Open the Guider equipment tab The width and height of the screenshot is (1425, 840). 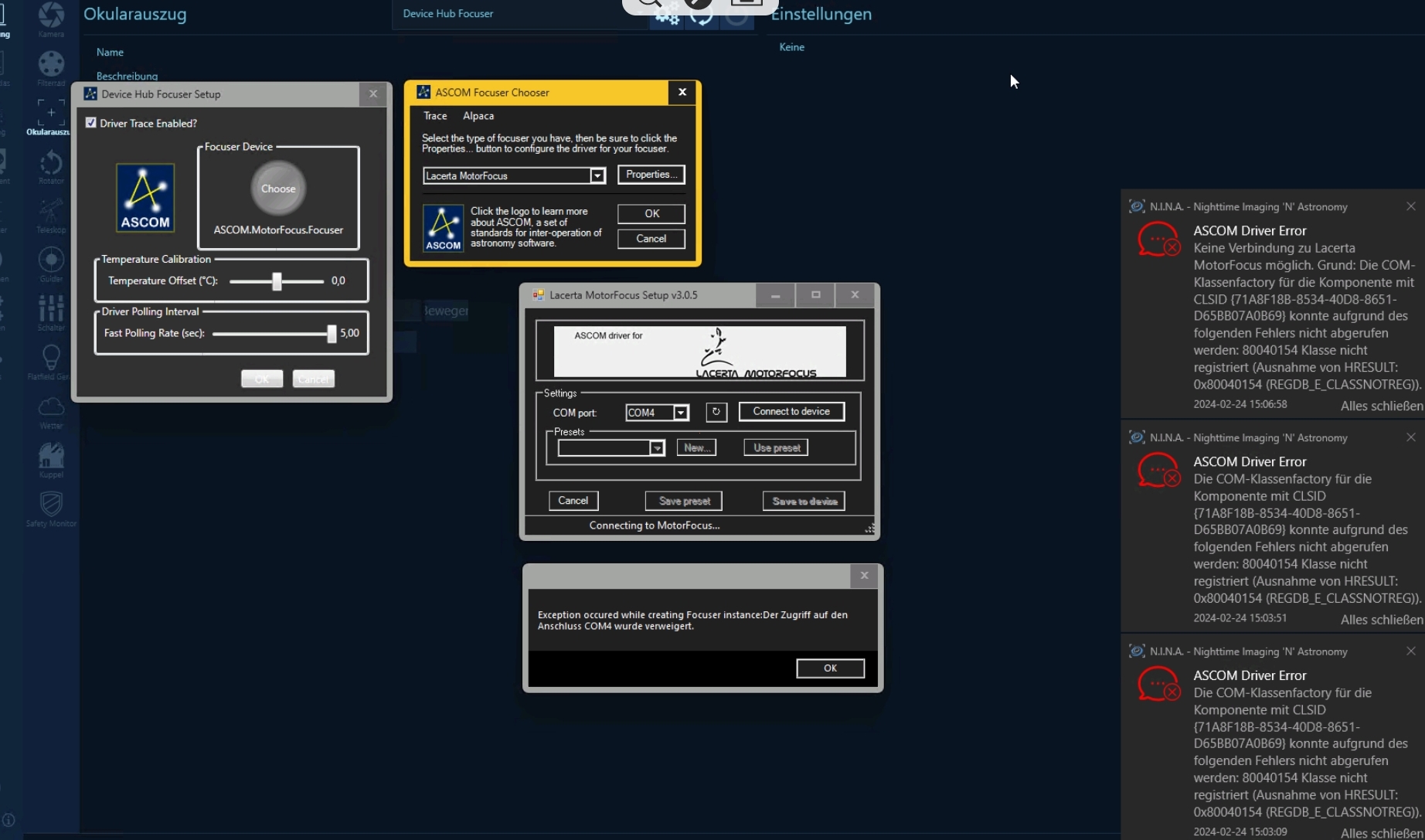click(x=51, y=264)
